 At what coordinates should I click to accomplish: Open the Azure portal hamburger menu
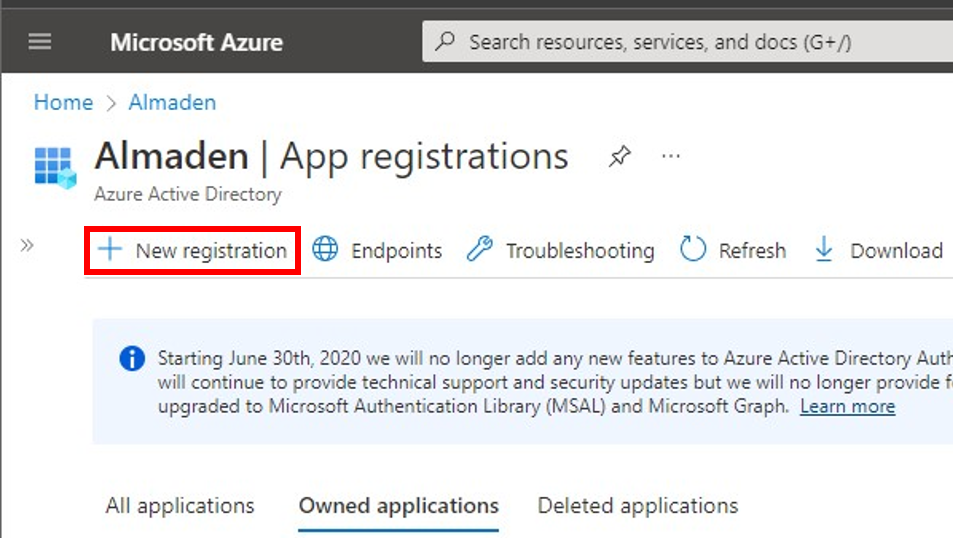[40, 42]
